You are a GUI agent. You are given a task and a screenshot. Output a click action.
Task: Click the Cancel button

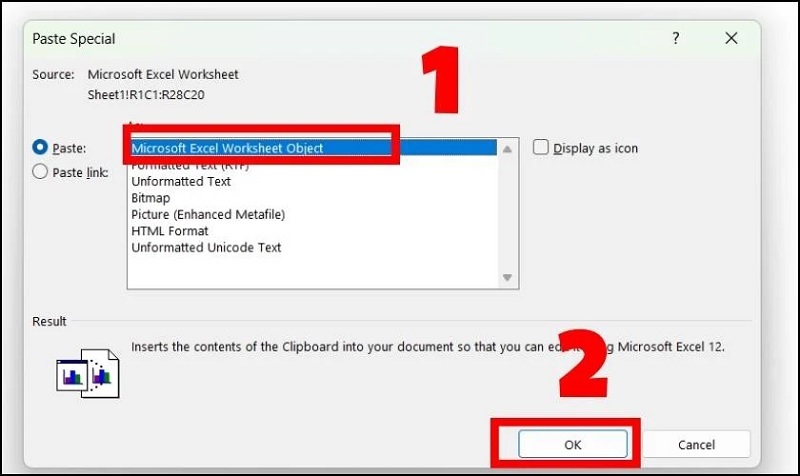[696, 444]
